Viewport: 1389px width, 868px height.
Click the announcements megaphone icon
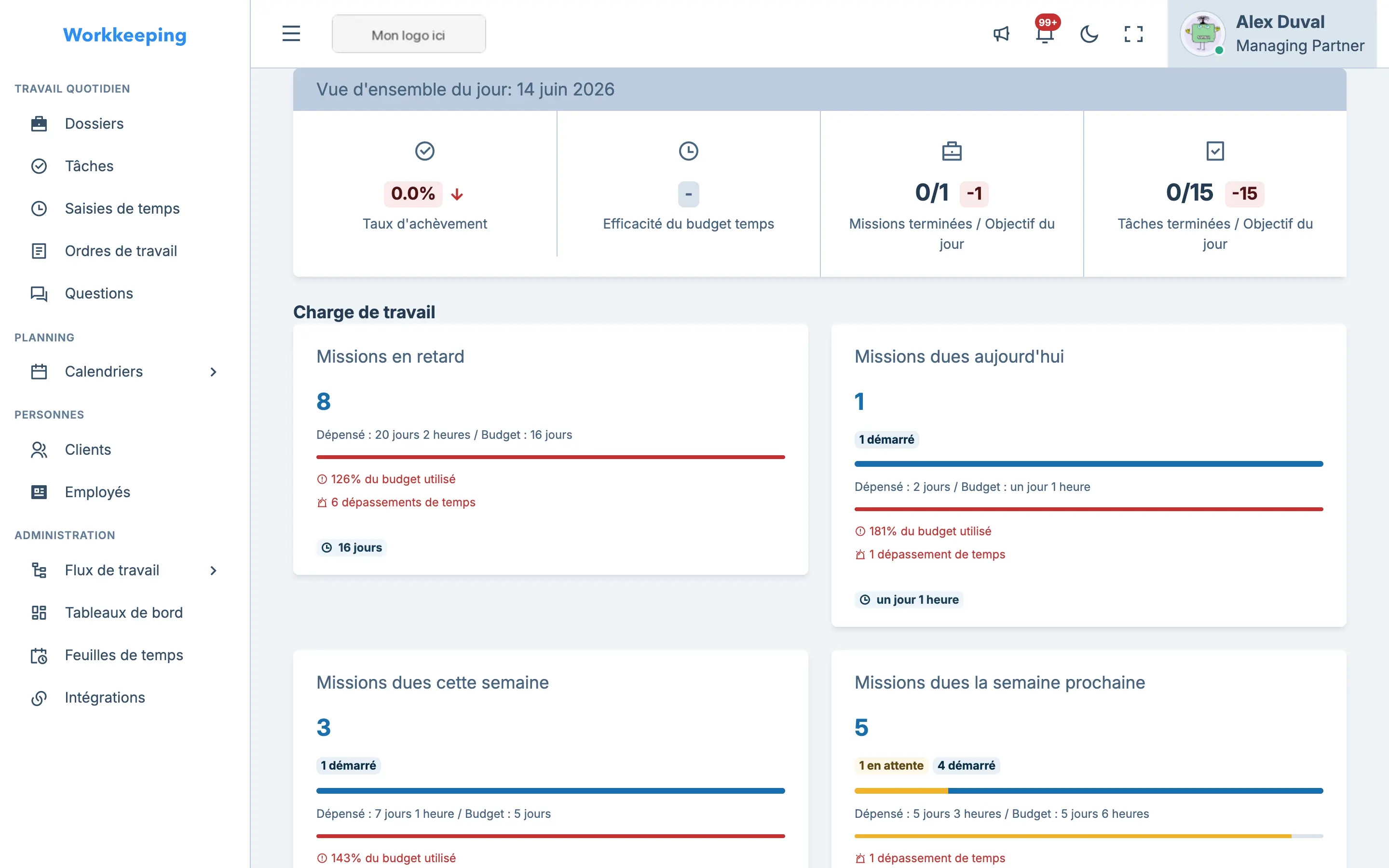(x=1001, y=34)
